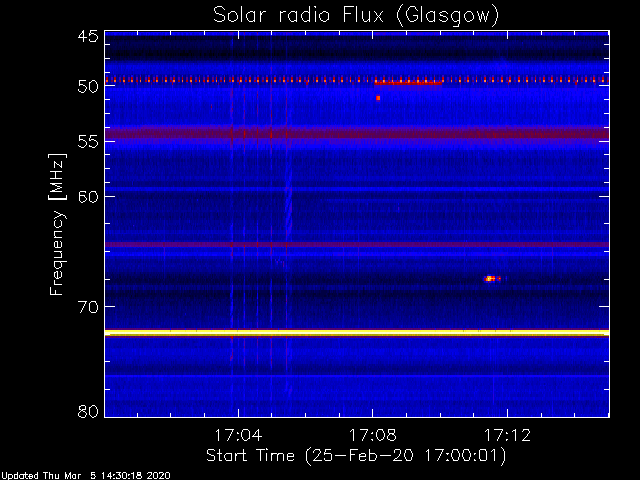The image size is (640, 480).
Task: Click the bright yellow band near 72 MHz
Action: [x=357, y=333]
